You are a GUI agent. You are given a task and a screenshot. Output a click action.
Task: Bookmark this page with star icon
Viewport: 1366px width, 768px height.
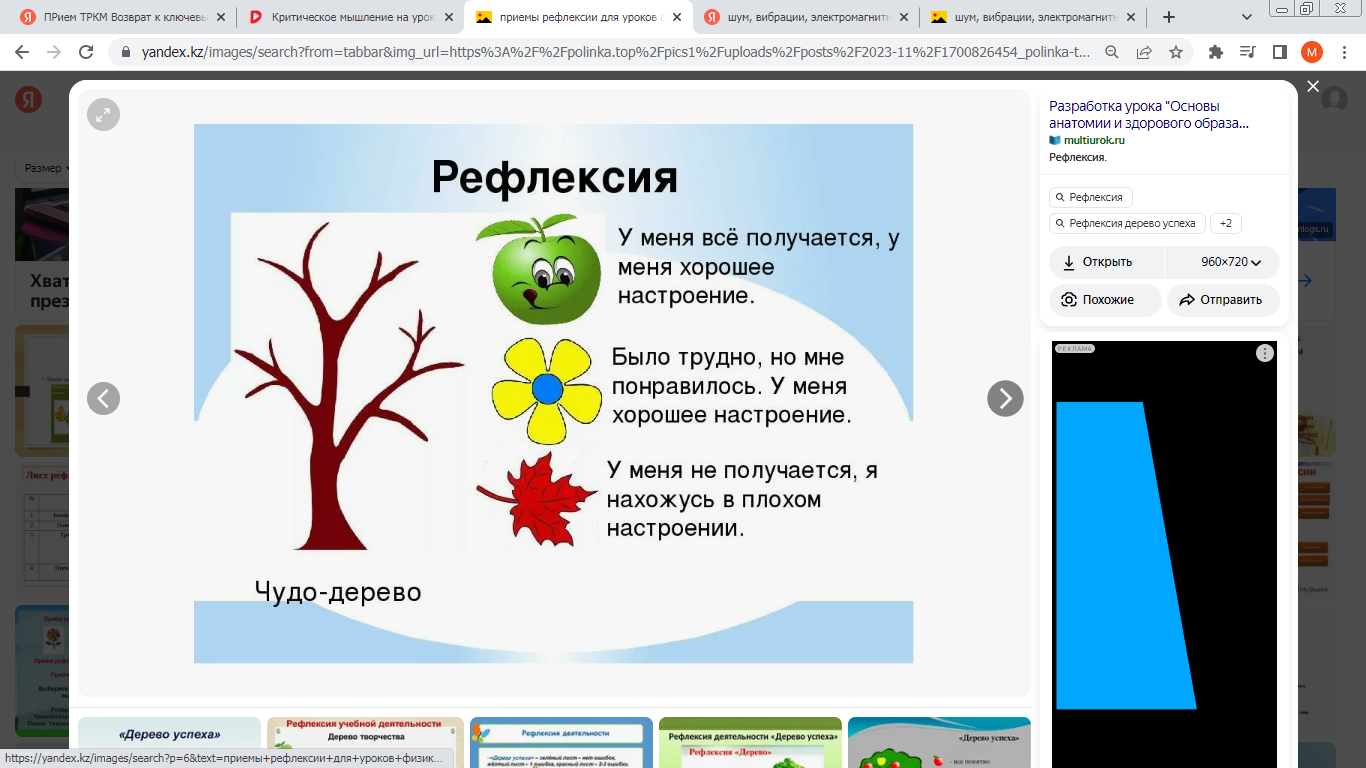tap(1176, 52)
